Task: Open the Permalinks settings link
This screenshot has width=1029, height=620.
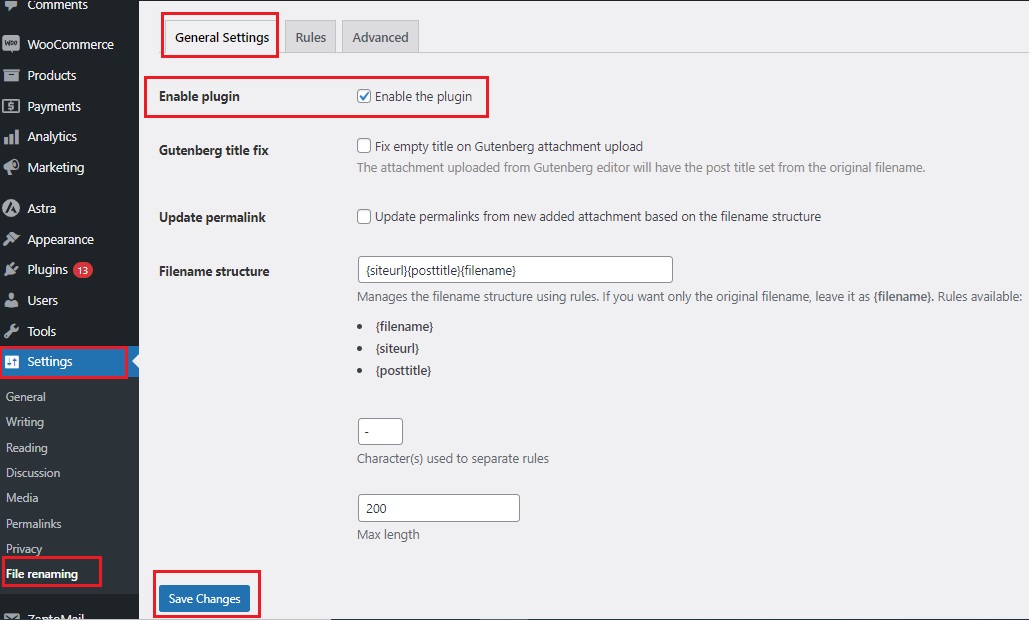Action: (x=35, y=523)
